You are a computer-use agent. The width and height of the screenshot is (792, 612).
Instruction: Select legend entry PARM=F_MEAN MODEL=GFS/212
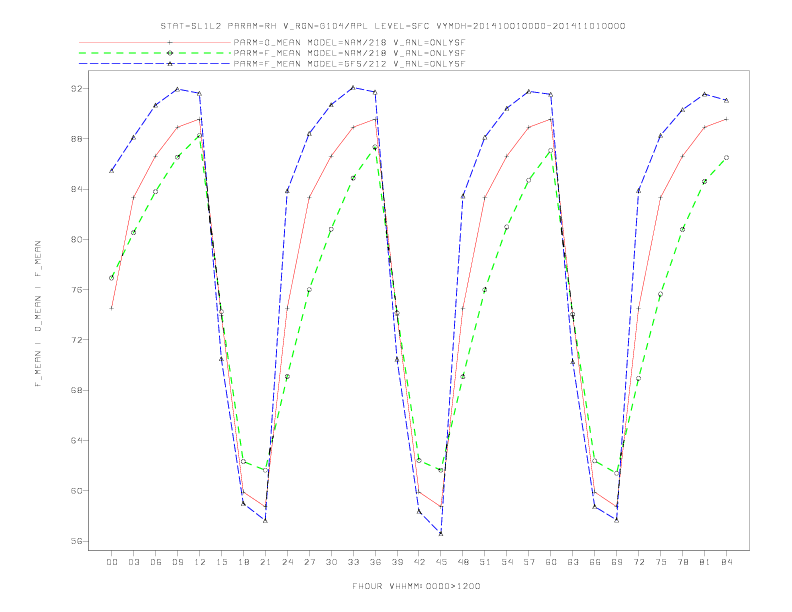click(x=349, y=64)
